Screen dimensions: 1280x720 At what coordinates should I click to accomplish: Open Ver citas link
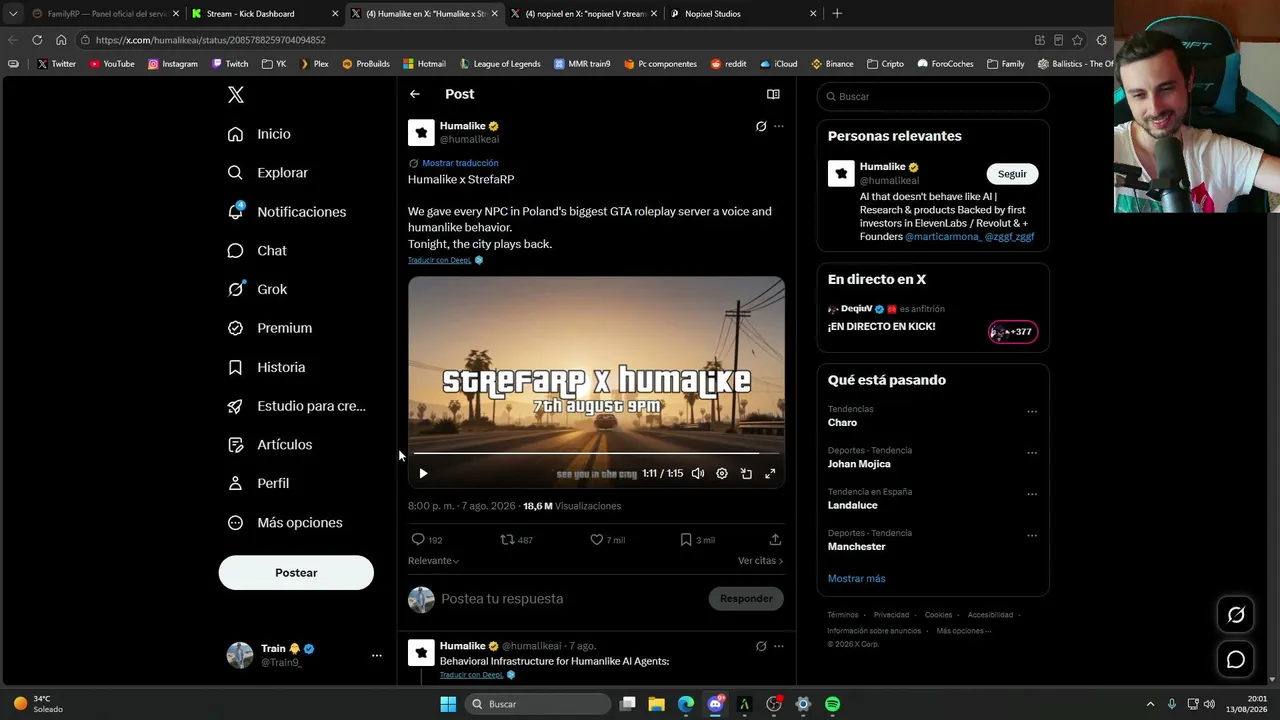click(761, 561)
